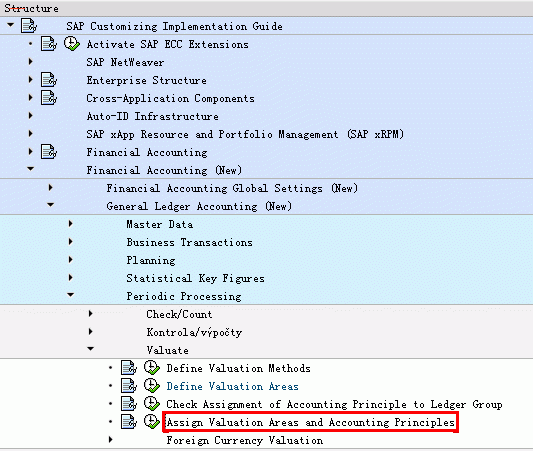Collapse the Financial Accounting (New) node

31,169
